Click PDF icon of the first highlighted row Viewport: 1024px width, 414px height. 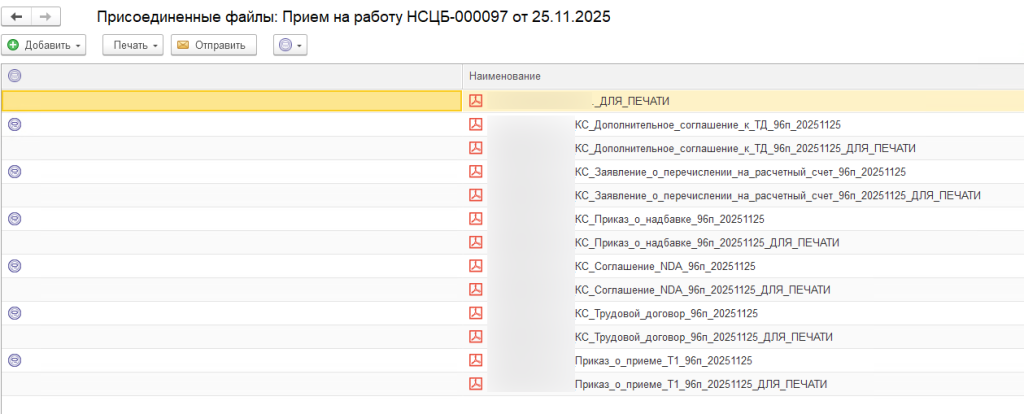click(x=476, y=100)
